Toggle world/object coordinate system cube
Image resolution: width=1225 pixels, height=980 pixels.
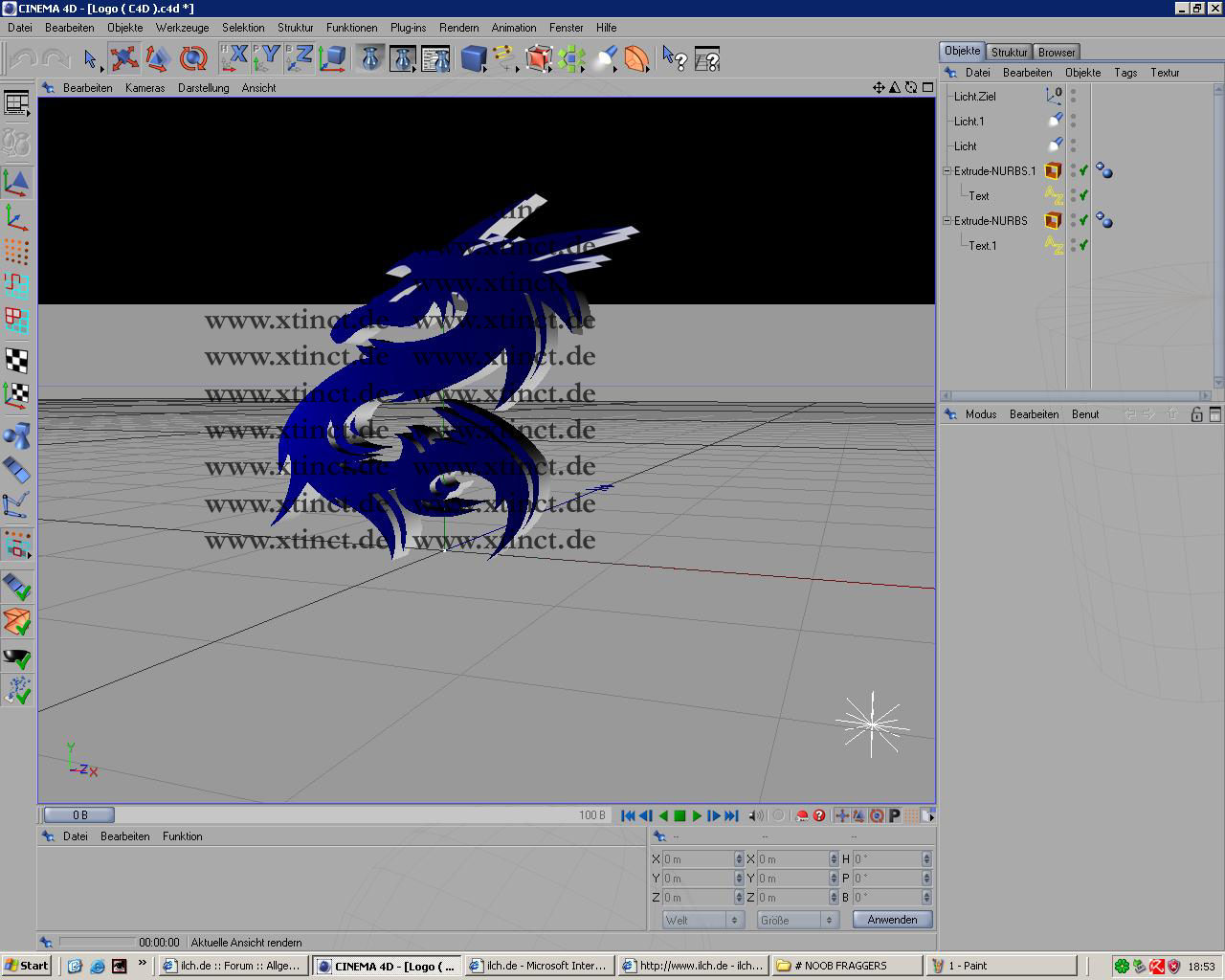pyautogui.click(x=332, y=59)
